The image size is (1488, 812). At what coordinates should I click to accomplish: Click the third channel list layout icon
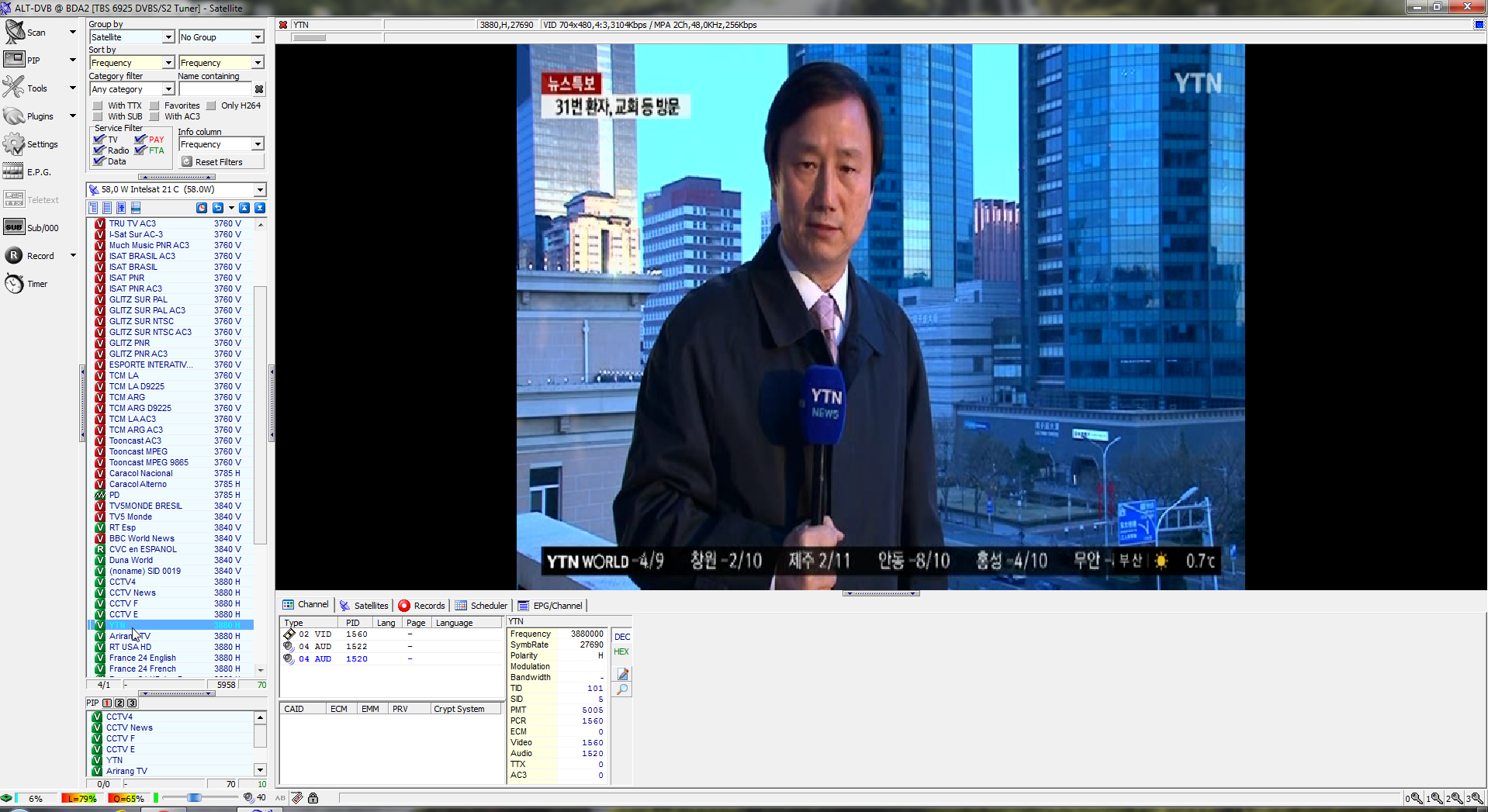click(121, 208)
